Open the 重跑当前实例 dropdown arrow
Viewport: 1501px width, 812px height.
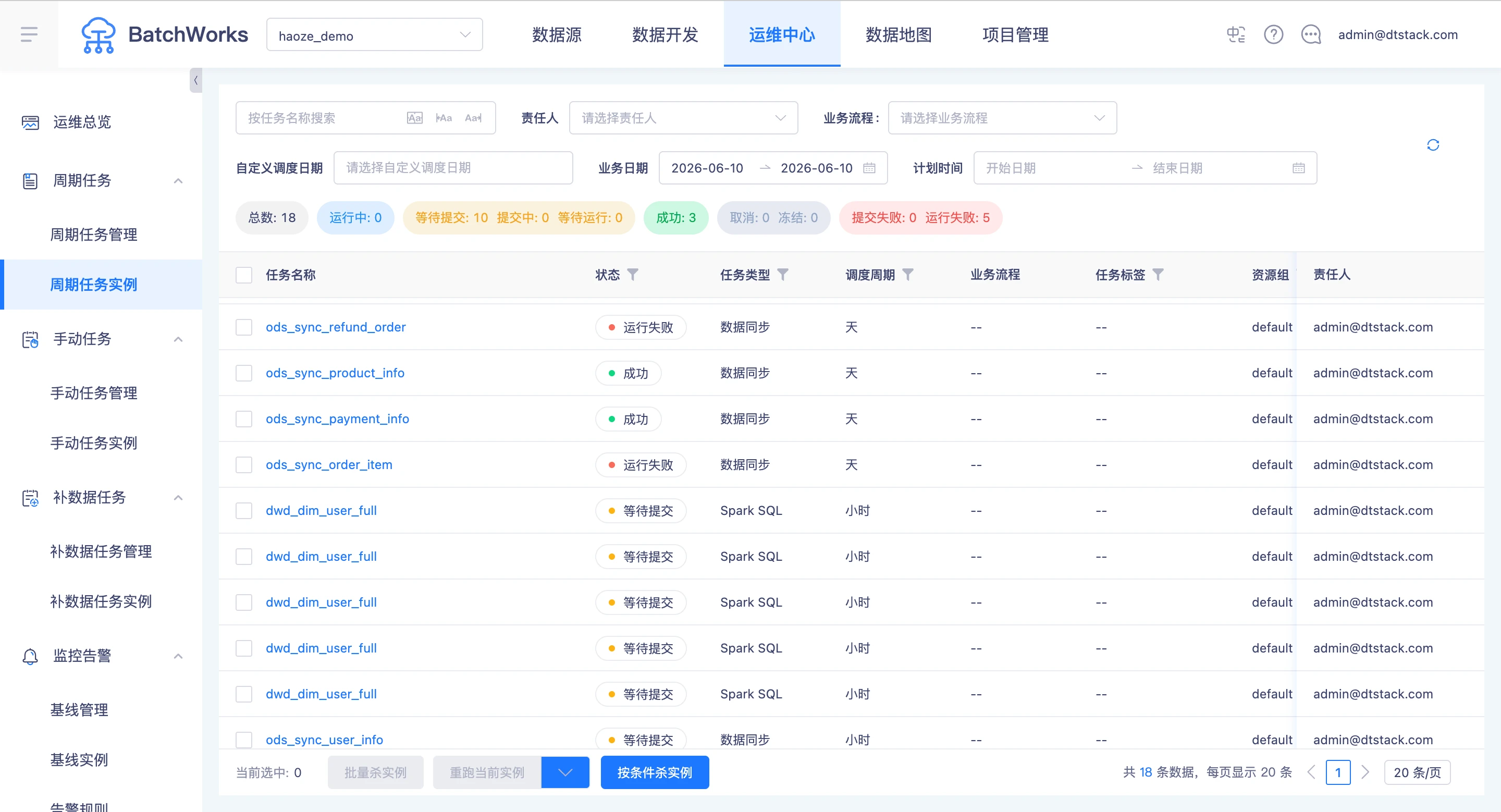[x=565, y=772]
